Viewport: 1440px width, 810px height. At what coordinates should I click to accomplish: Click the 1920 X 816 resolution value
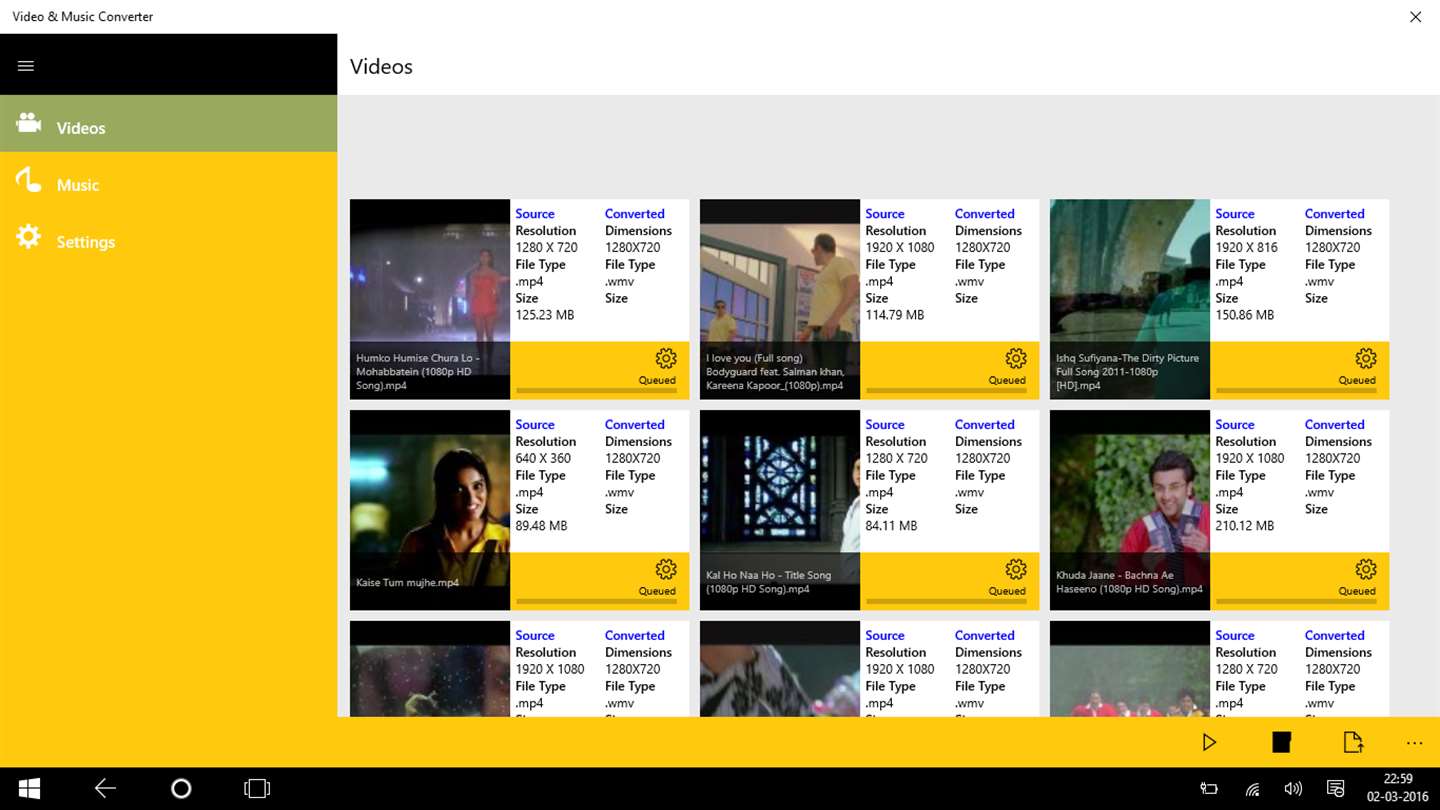tap(1246, 247)
